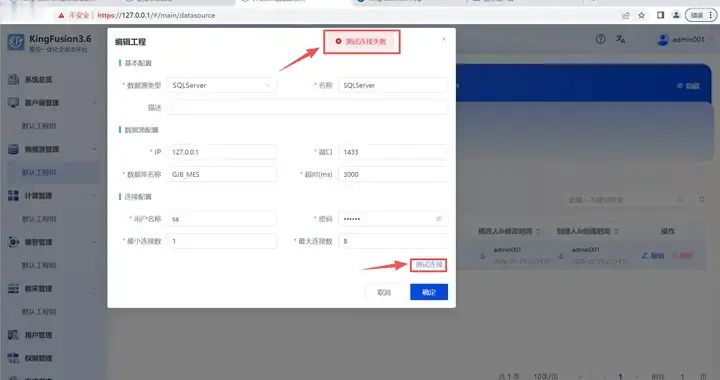The image size is (720, 380).
Task: Collapse the 报警管理 menu chevron
Action: 94,242
